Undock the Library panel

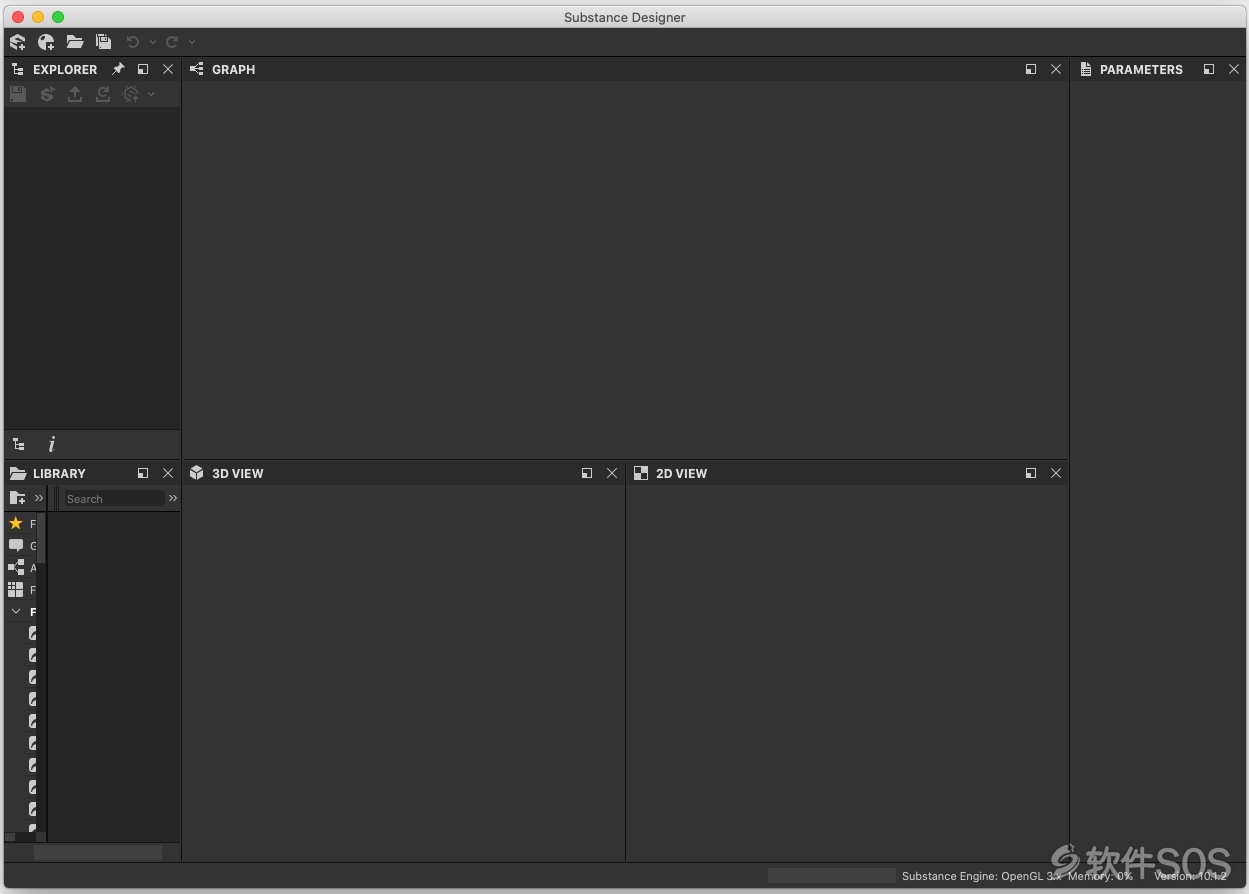pyautogui.click(x=143, y=473)
